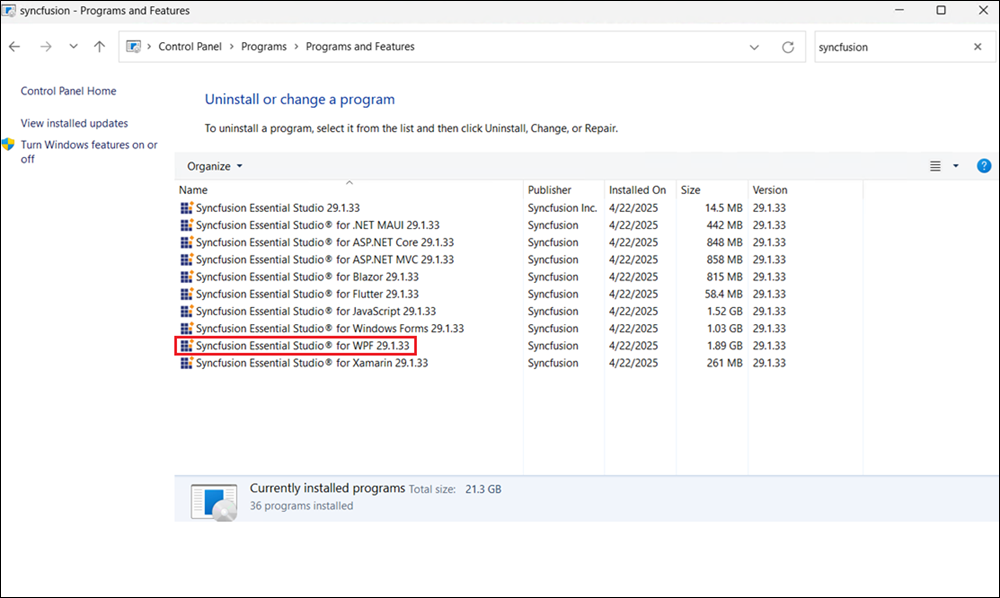
Task: Click the Total size 21.3 GB value
Action: click(x=483, y=489)
